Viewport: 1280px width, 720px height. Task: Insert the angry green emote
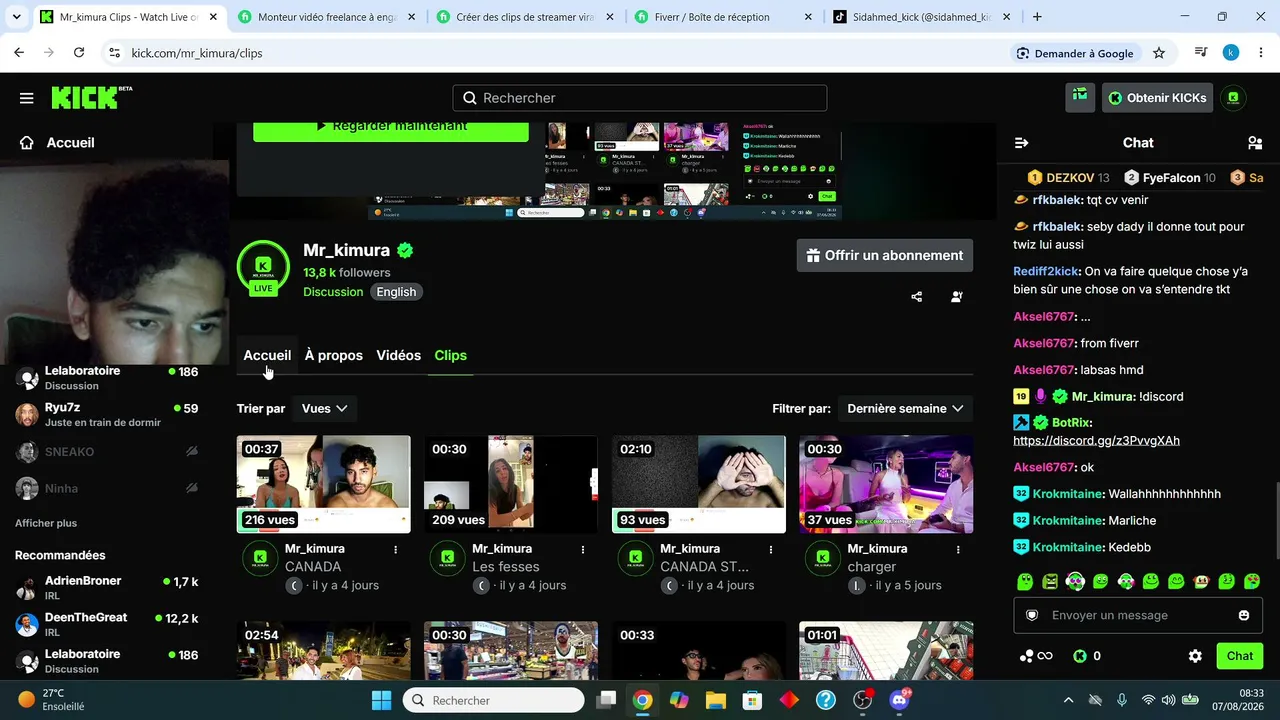point(1050,581)
